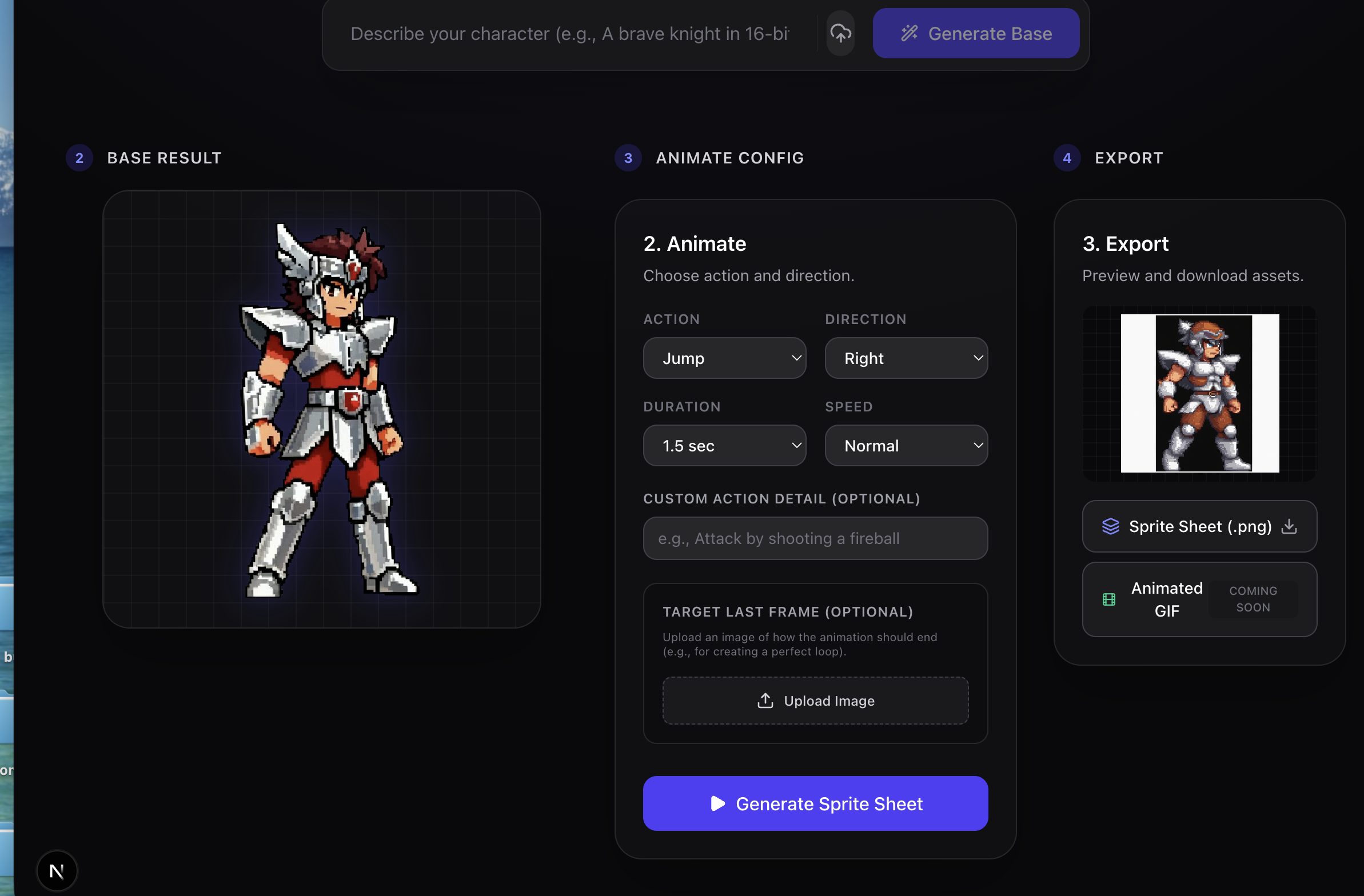Click the Generate Sprite Sheet button
Viewport: 1364px width, 896px height.
[816, 803]
